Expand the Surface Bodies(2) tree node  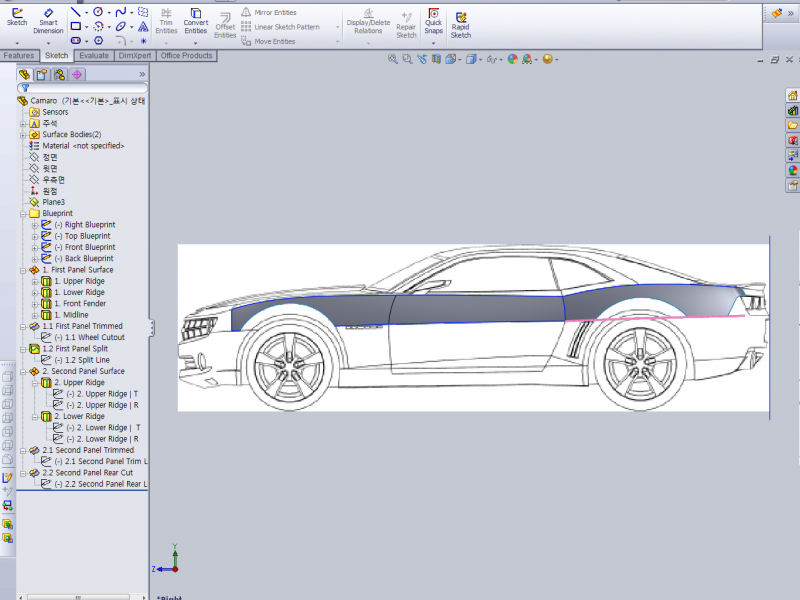22,135
